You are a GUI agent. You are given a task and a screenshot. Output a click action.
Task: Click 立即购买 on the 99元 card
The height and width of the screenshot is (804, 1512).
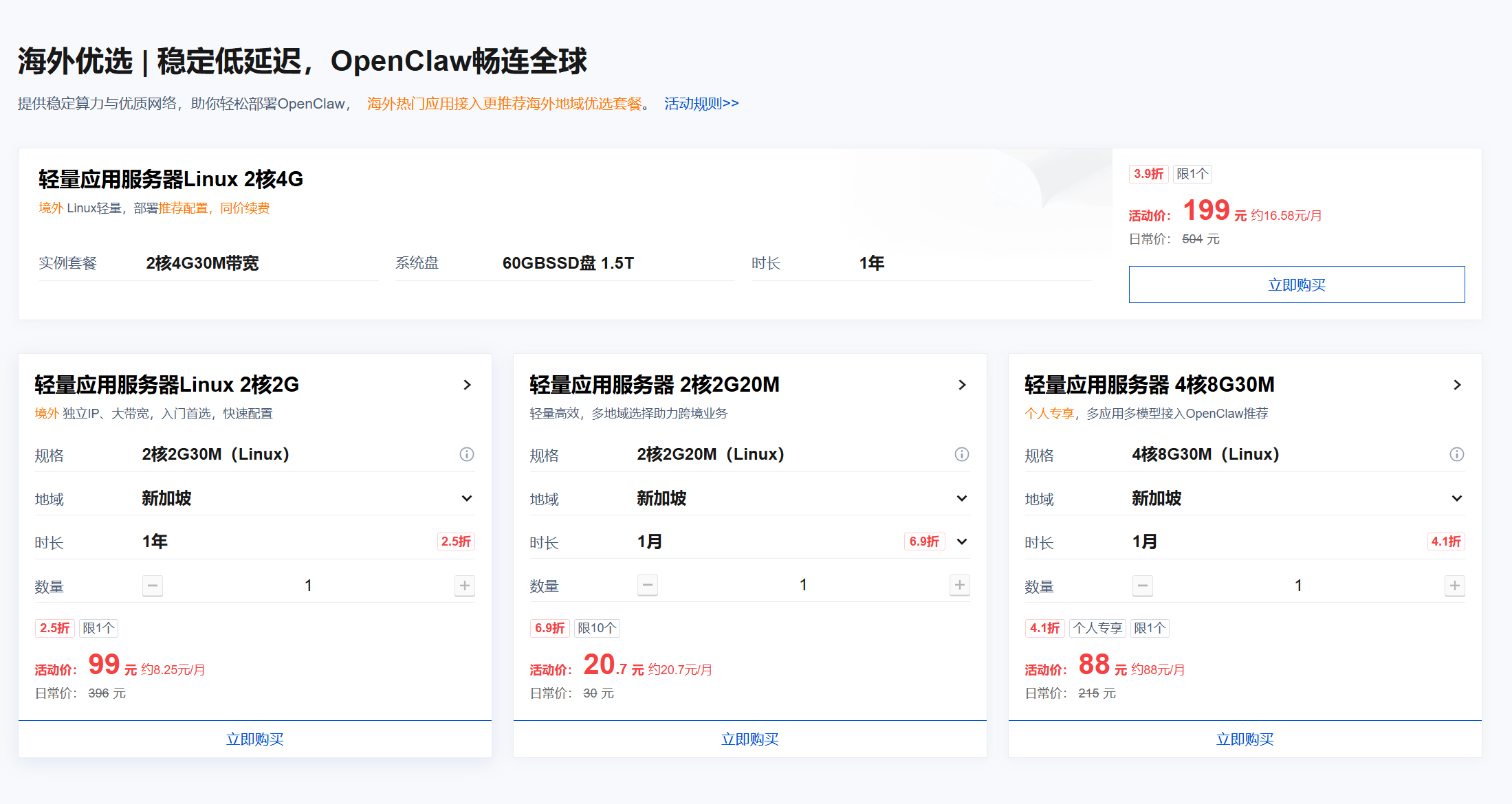[x=255, y=739]
